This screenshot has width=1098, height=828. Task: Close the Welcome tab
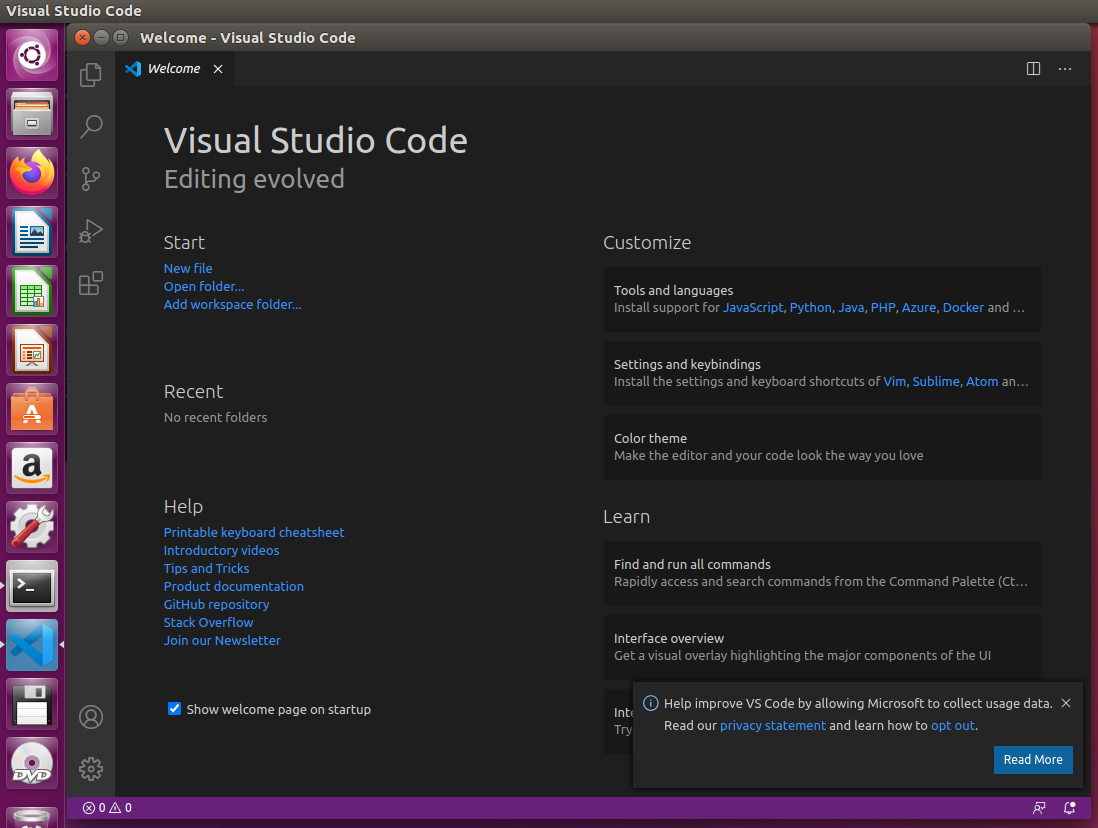coord(218,69)
